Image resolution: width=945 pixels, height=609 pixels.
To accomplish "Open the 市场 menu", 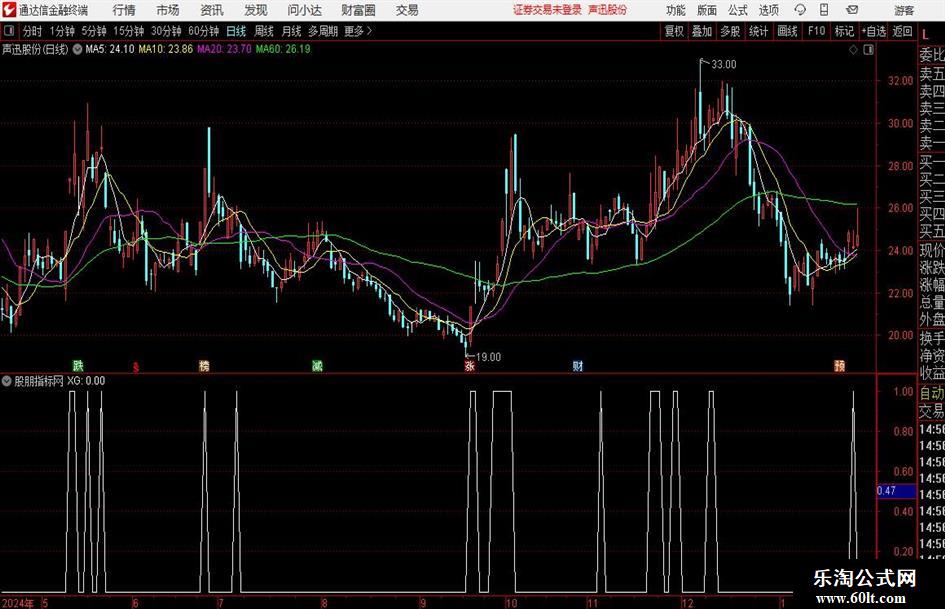I will (x=168, y=10).
